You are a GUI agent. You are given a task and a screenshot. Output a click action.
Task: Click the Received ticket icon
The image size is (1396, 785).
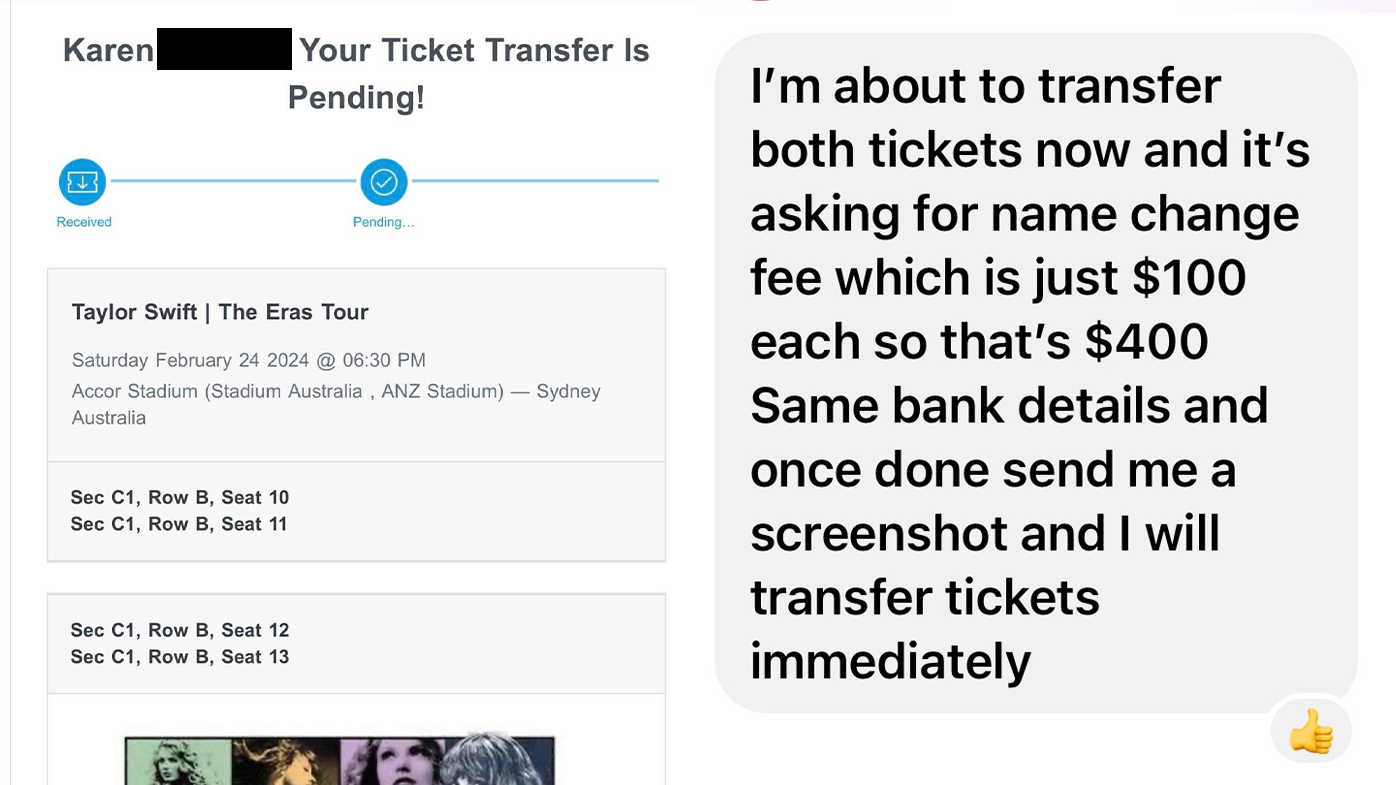tap(82, 182)
